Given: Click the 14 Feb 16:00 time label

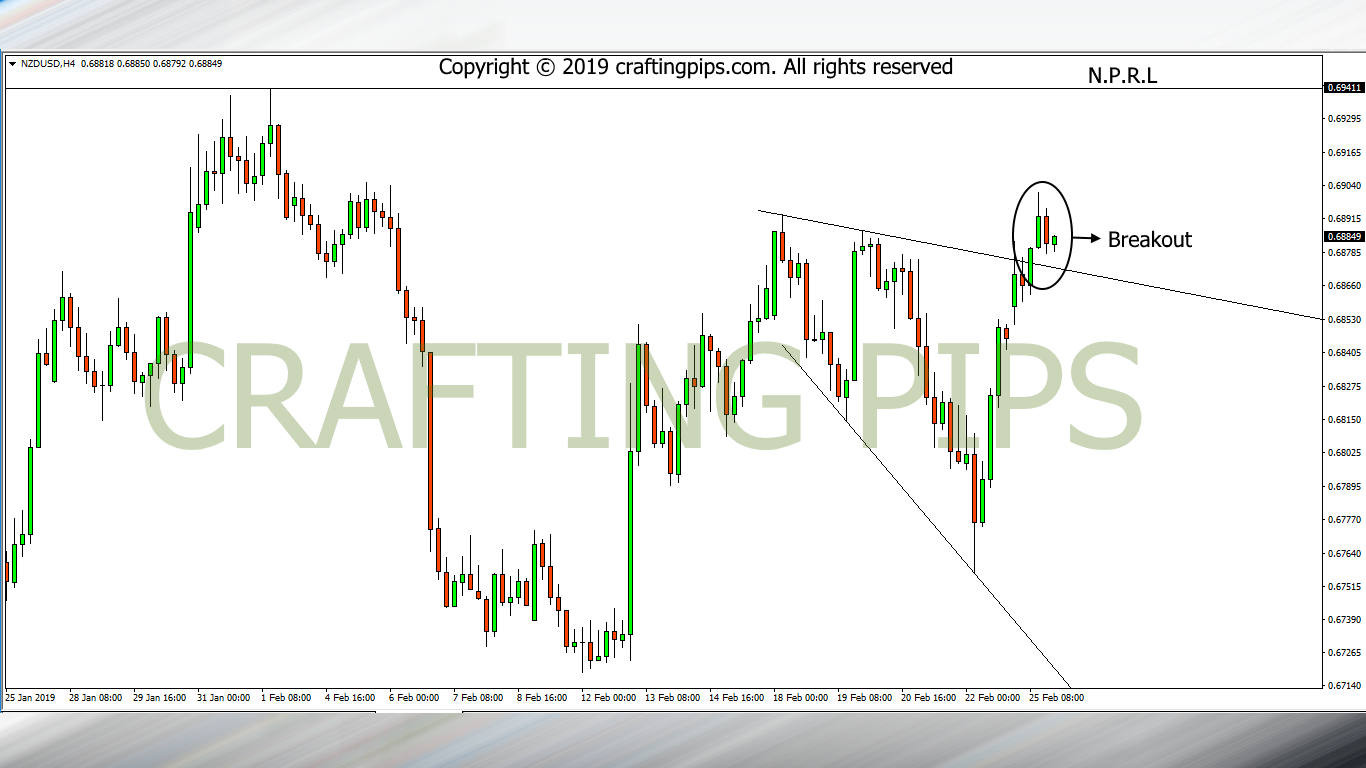Looking at the screenshot, I should click(x=736, y=697).
